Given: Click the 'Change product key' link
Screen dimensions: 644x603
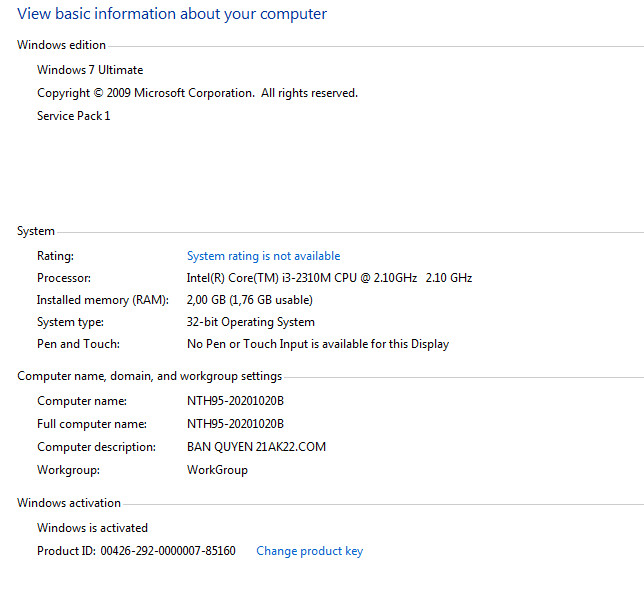Looking at the screenshot, I should click(309, 551).
